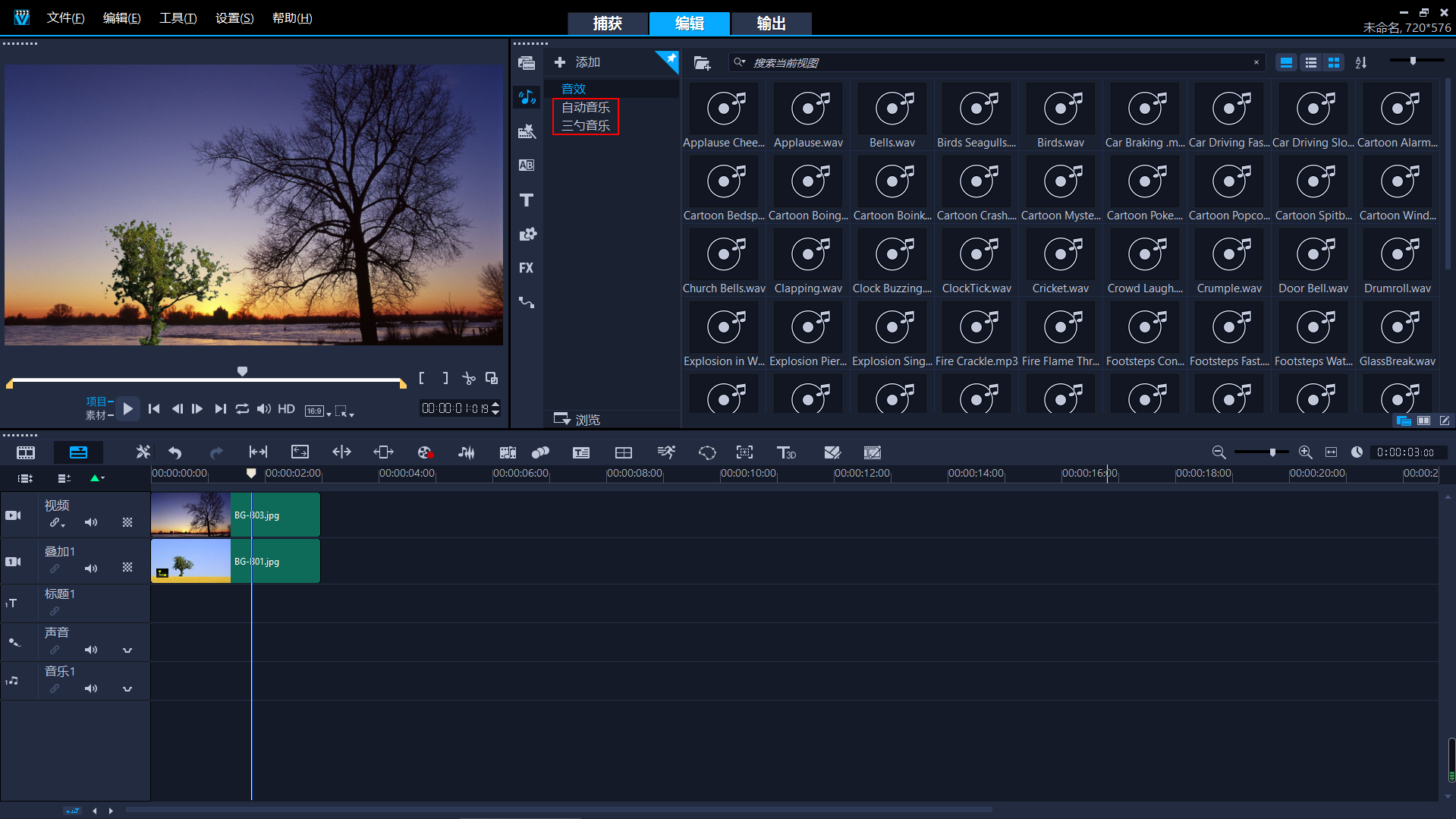The height and width of the screenshot is (819, 1456).
Task: Mute the 视频 track
Action: pos(91,522)
